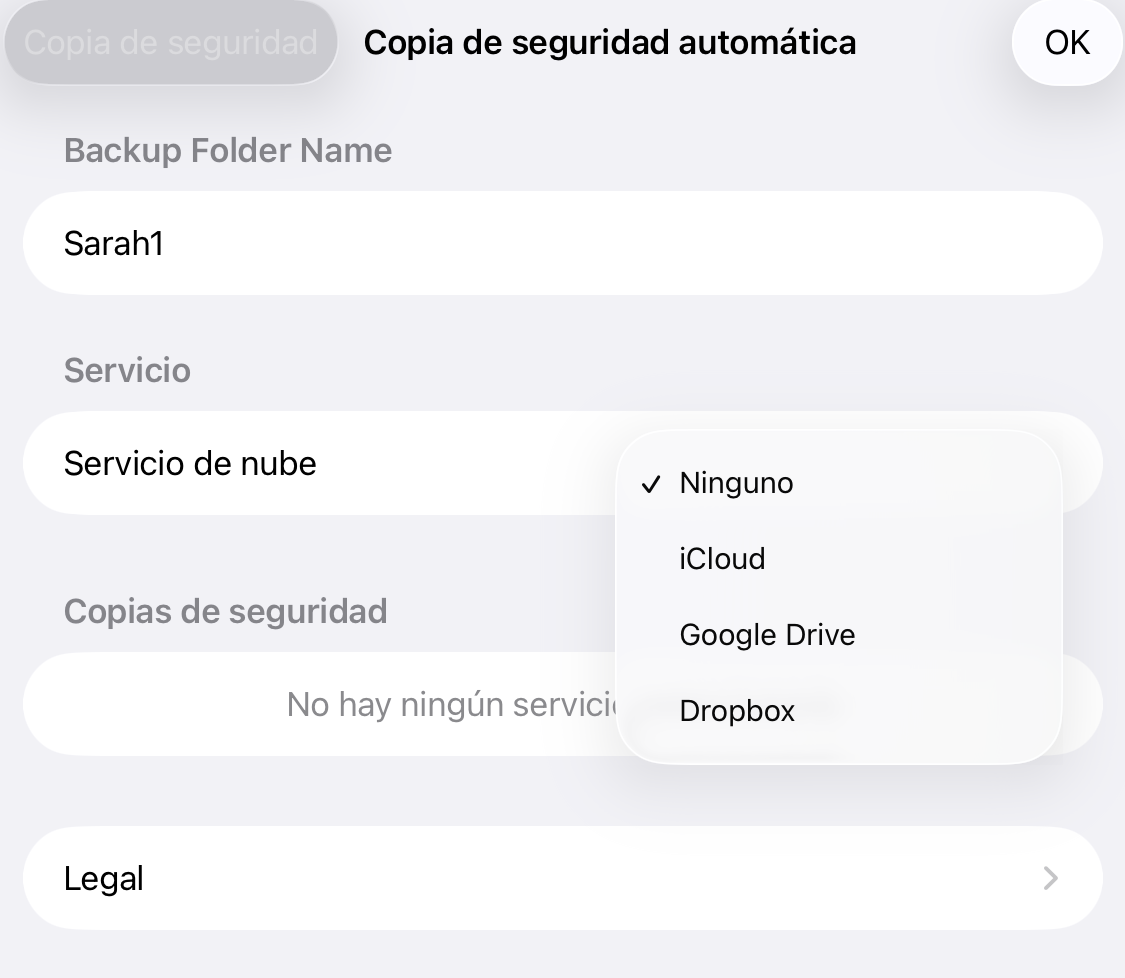
Task: Tap the OK button
Action: [x=1066, y=43]
